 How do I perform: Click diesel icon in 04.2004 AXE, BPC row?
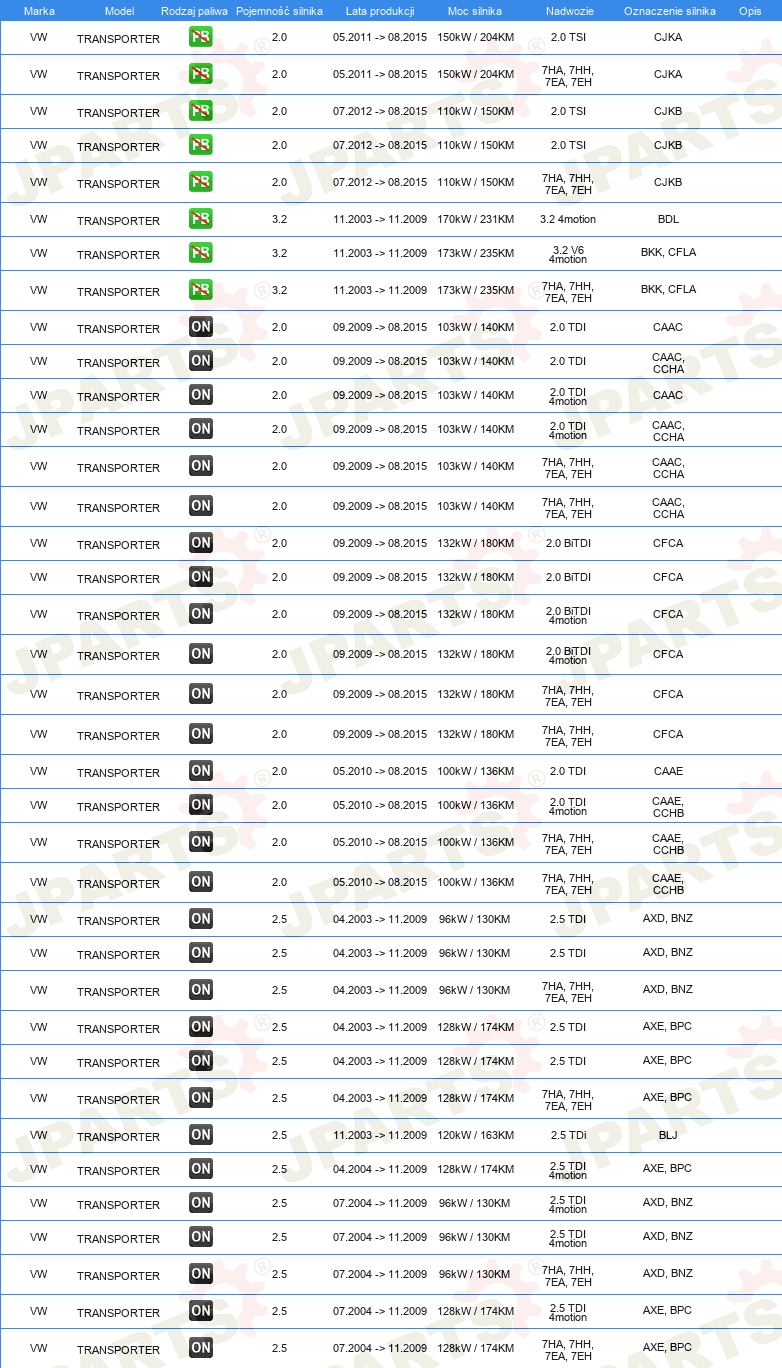click(201, 1169)
